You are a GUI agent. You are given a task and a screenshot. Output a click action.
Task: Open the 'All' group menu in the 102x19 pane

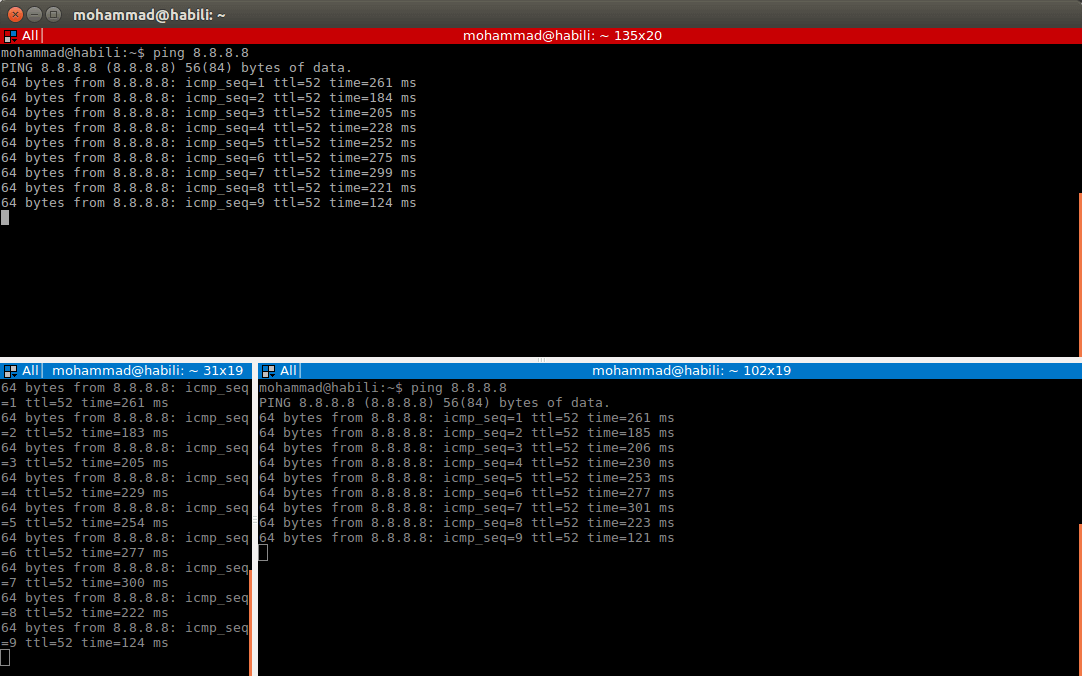tap(288, 370)
